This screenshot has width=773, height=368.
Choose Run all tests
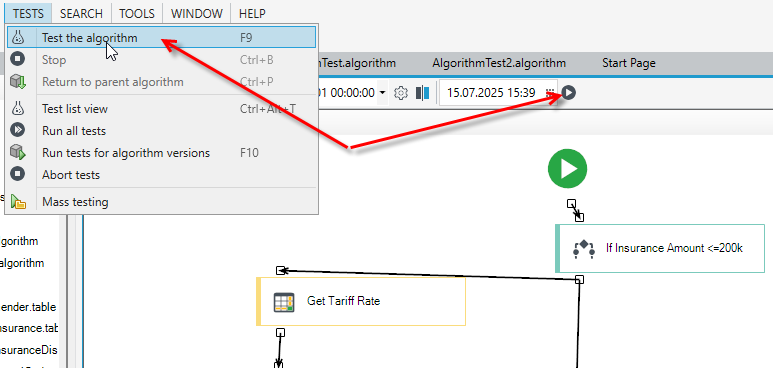click(161, 131)
